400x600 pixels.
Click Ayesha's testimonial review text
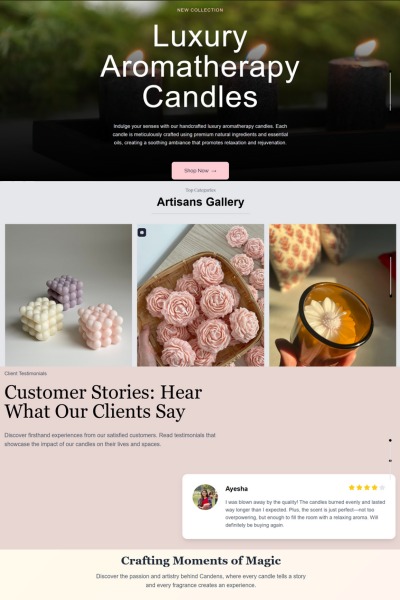pos(305,514)
